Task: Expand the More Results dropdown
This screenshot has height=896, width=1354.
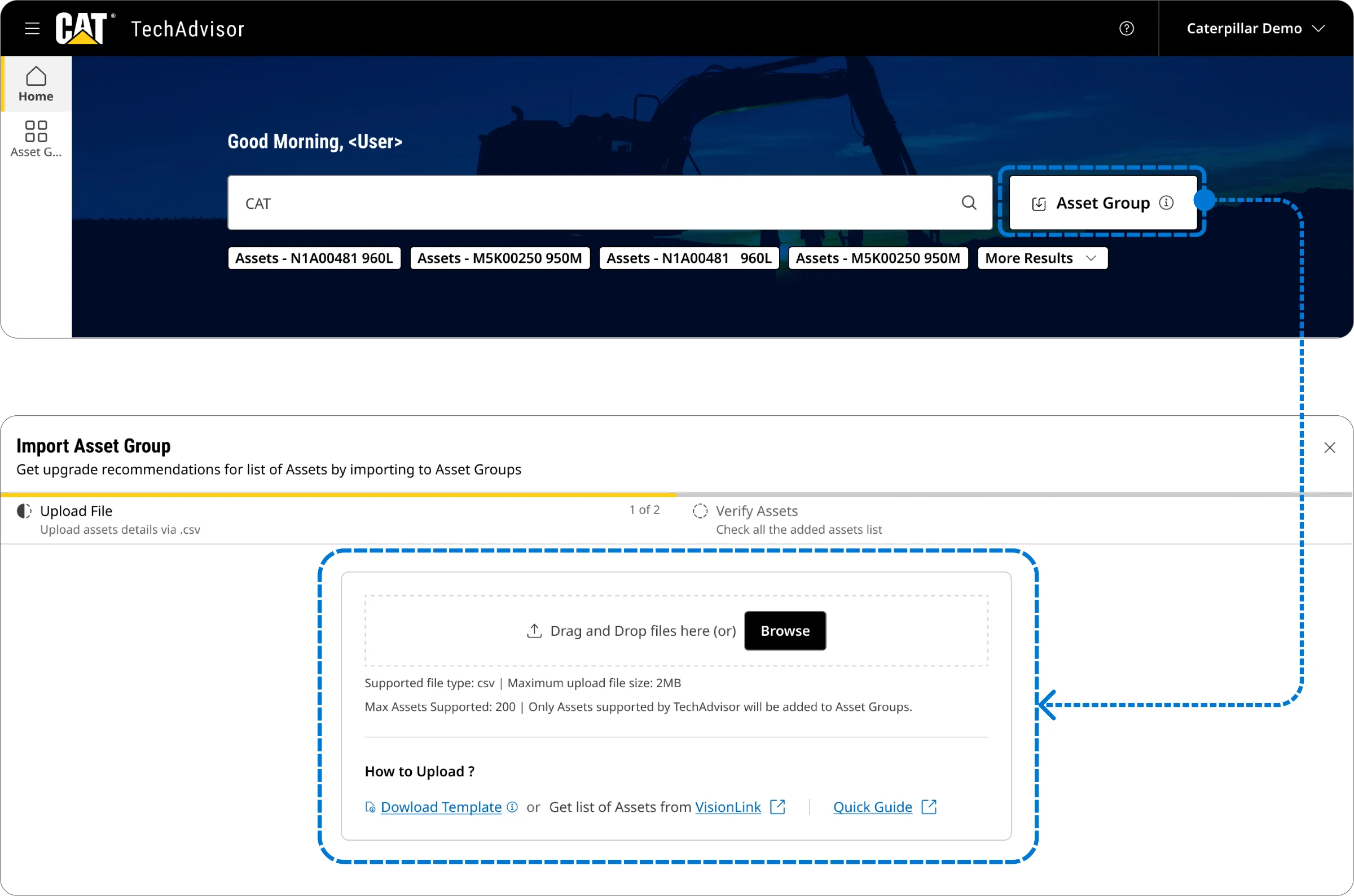Action: [1042, 258]
